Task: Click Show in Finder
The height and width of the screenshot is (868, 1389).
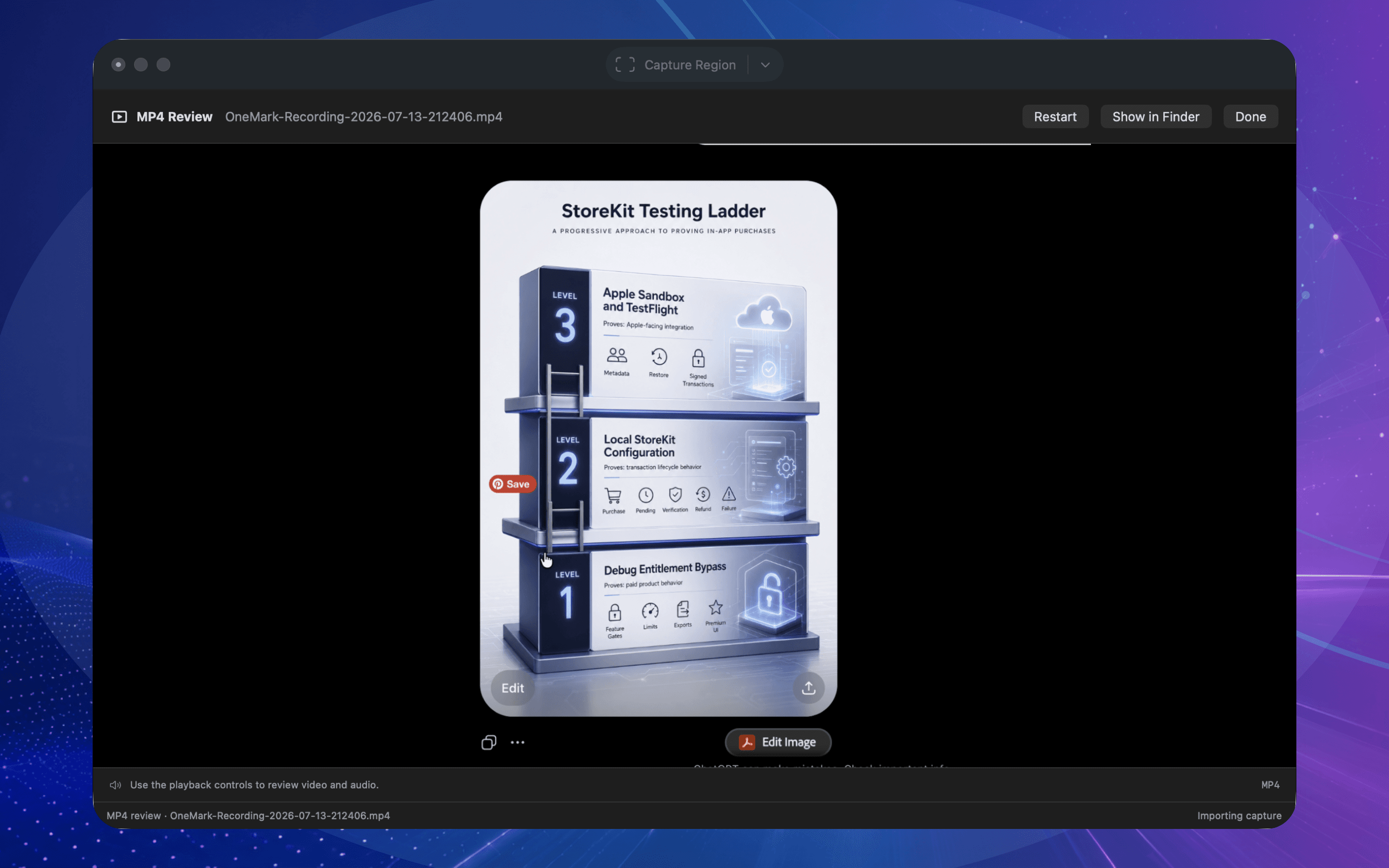Action: 1156,117
